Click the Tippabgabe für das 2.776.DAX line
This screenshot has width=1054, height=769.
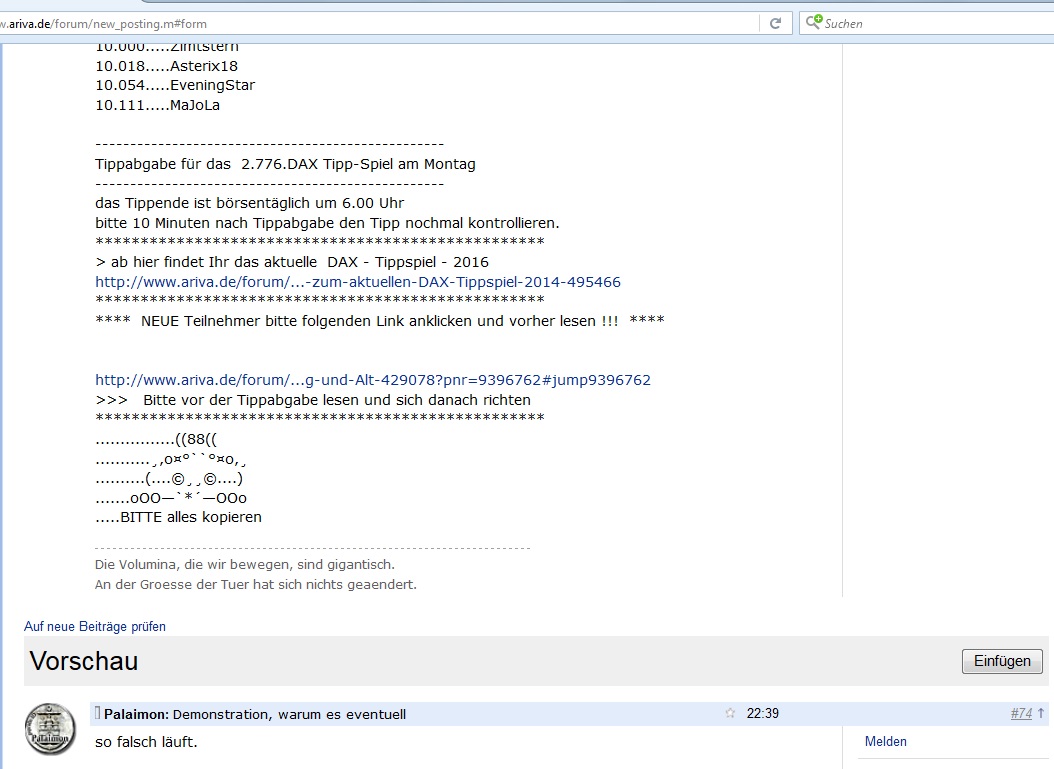[285, 164]
